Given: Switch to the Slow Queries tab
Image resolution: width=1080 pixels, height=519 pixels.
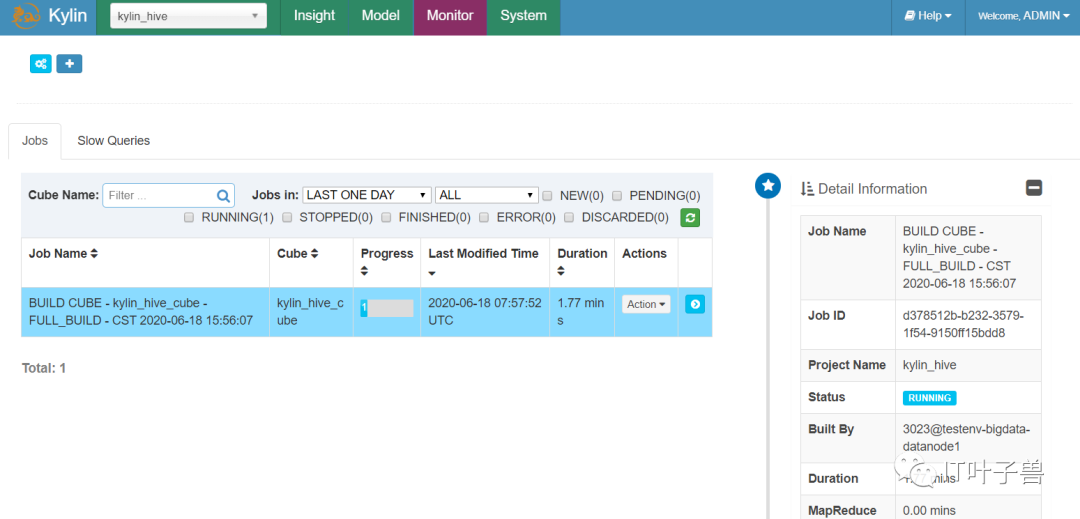Looking at the screenshot, I should tap(114, 141).
